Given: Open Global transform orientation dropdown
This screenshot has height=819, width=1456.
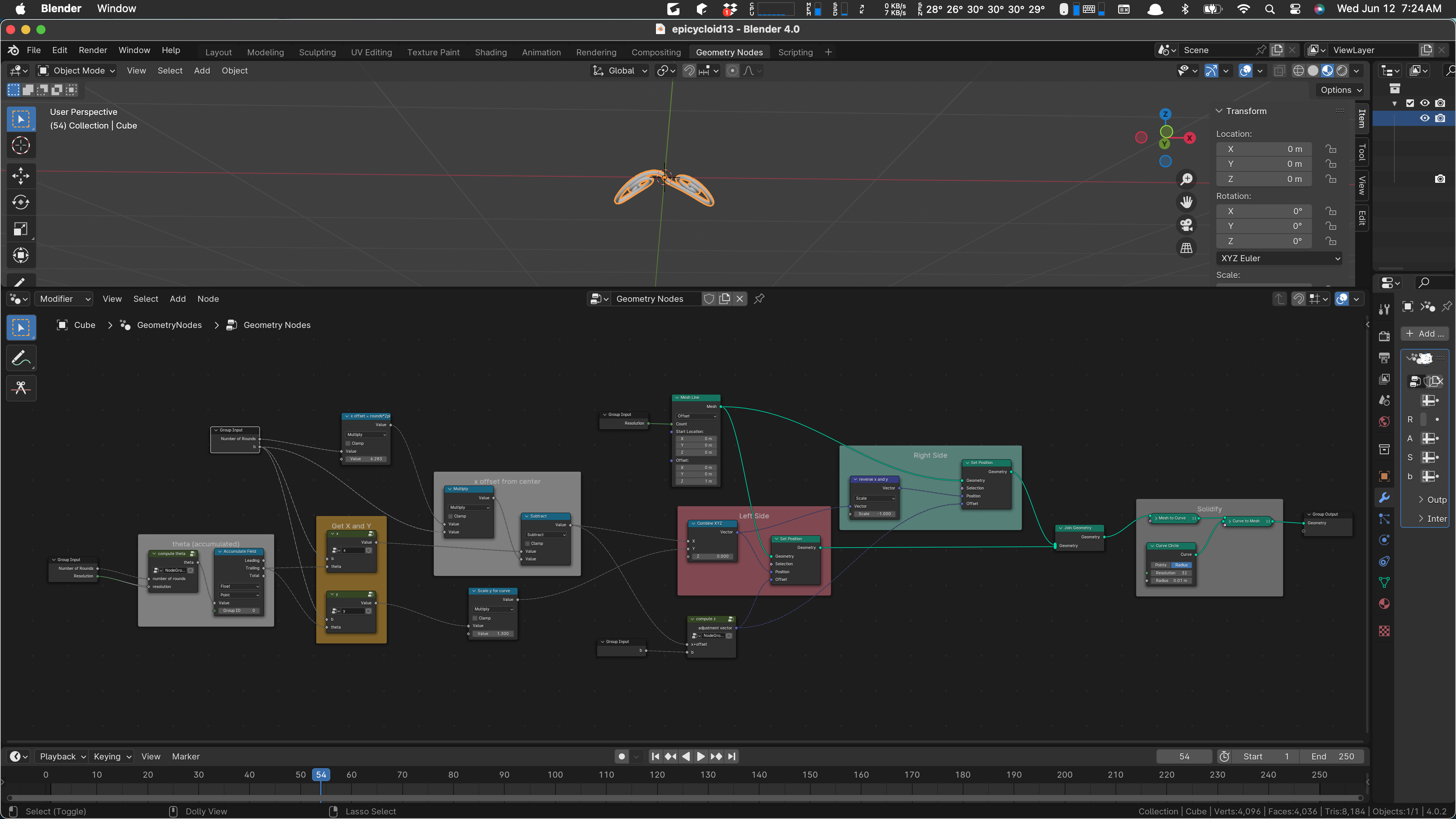Looking at the screenshot, I should [620, 71].
